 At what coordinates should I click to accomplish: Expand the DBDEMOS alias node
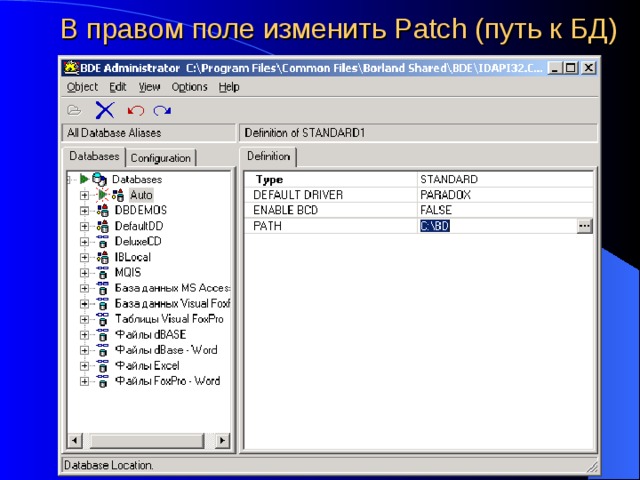[x=84, y=211]
